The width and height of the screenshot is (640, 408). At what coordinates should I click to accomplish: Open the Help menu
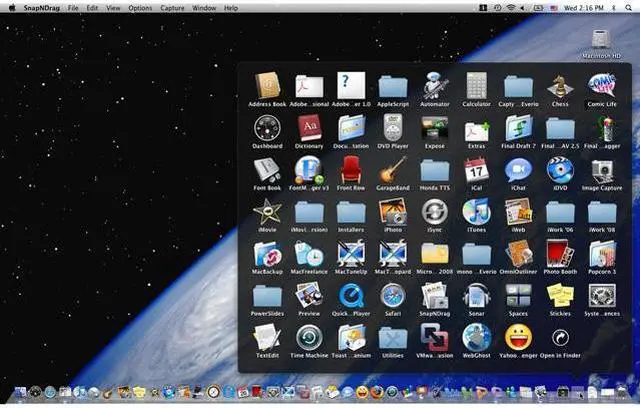point(231,8)
